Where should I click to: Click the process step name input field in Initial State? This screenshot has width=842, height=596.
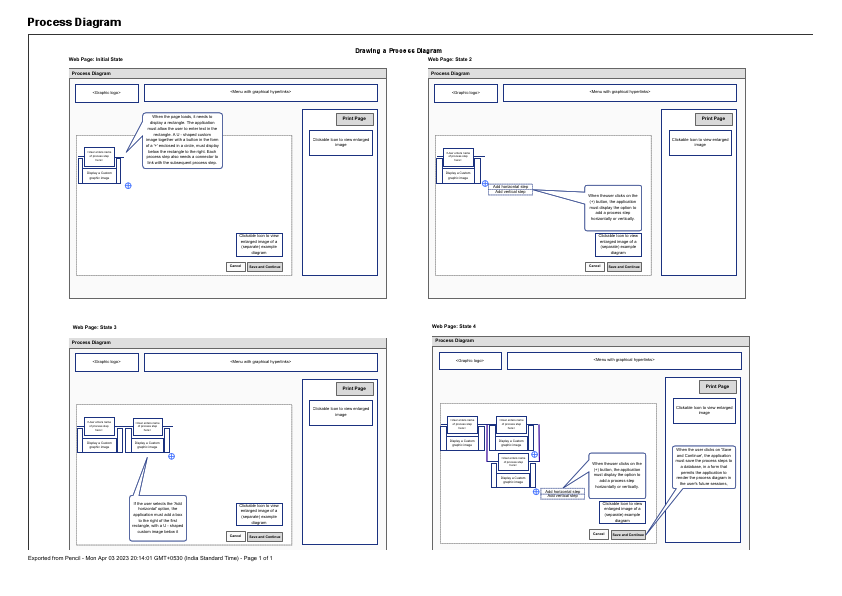100,157
